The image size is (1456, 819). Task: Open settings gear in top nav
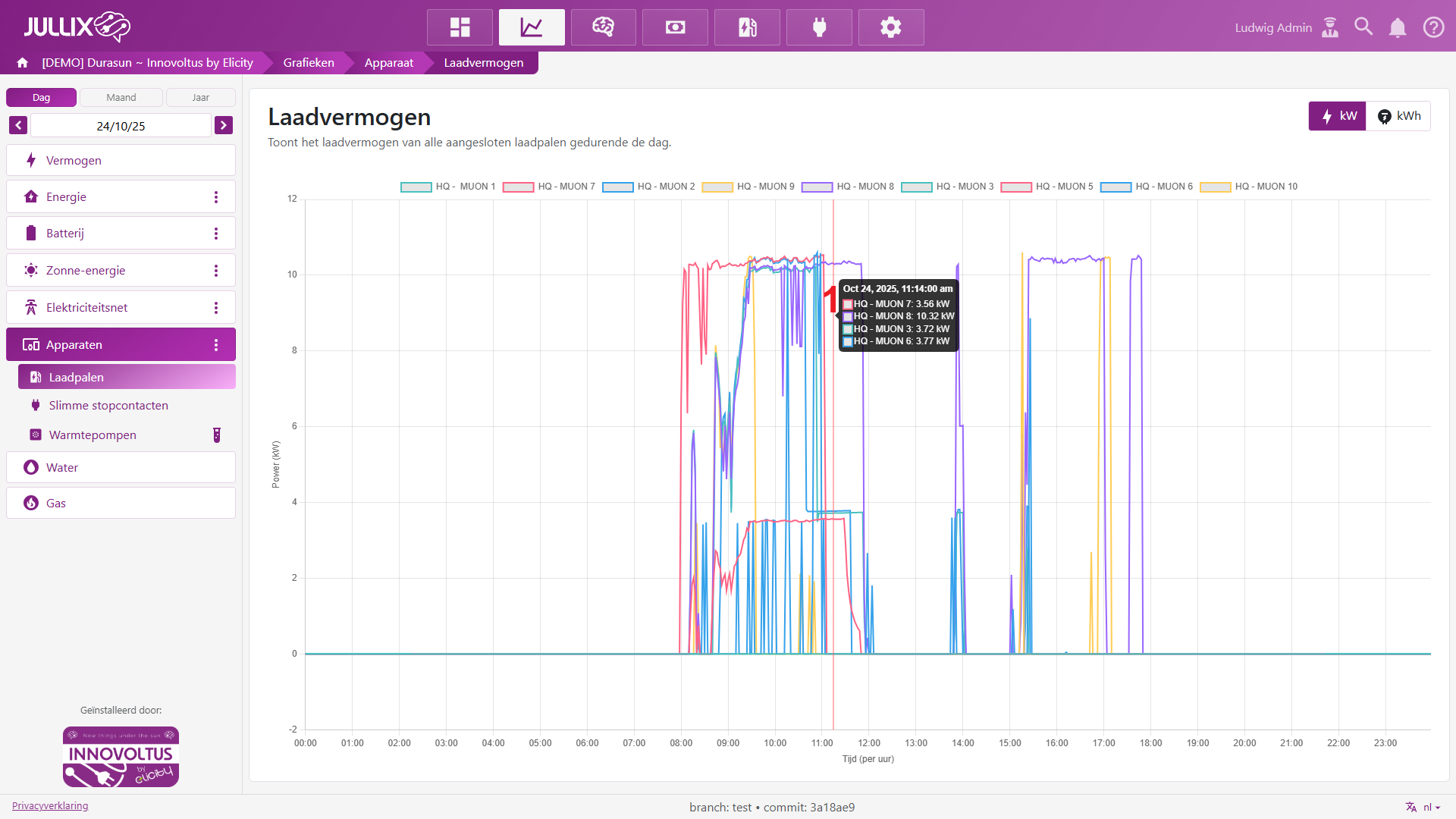click(890, 27)
